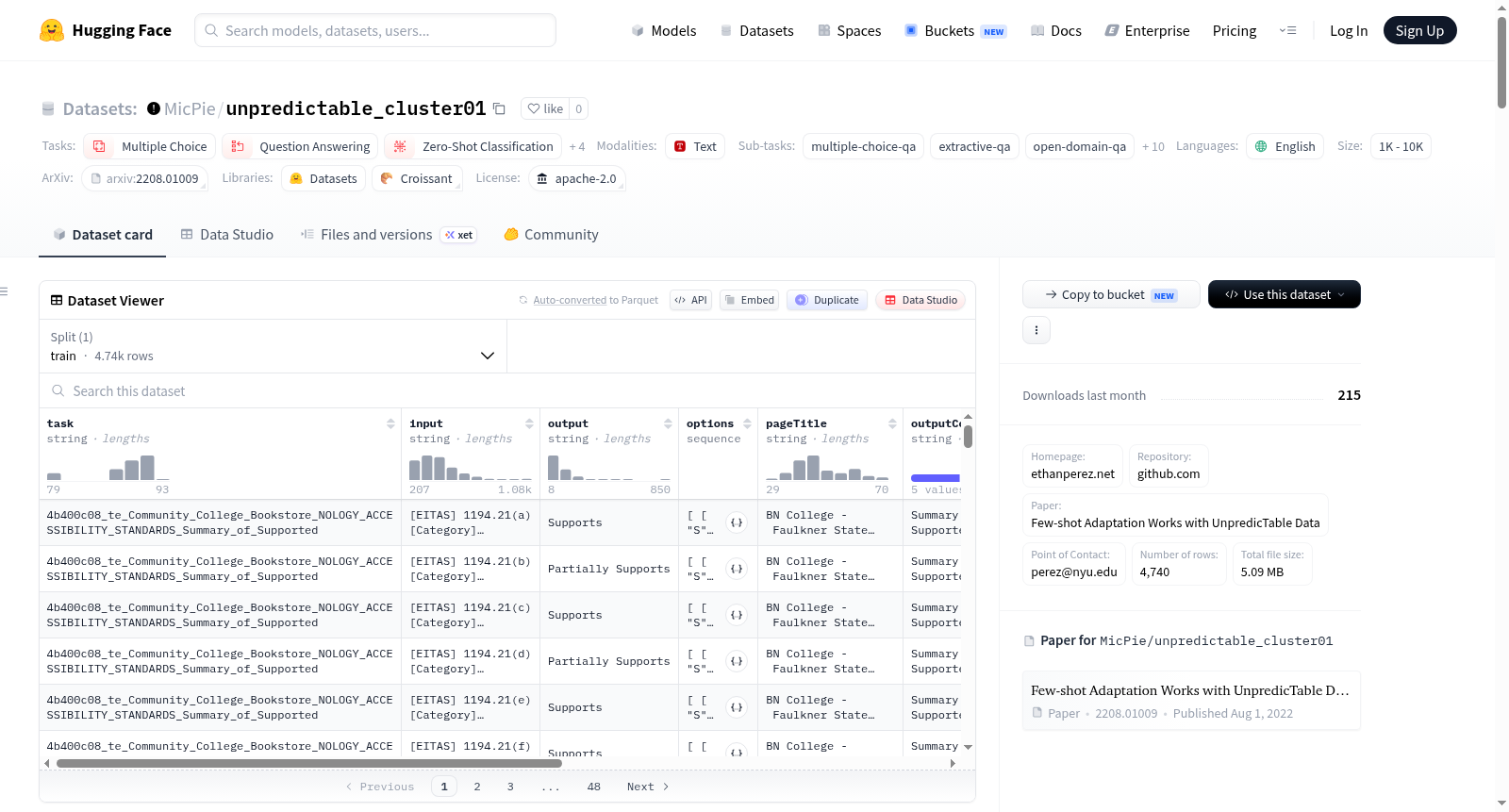
Task: Open the Community tab
Action: pyautogui.click(x=551, y=235)
